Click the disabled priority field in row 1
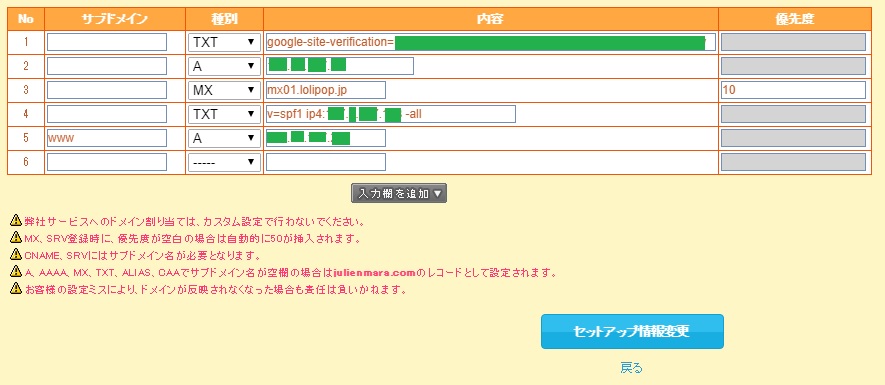This screenshot has height=385, width=885. click(x=793, y=42)
